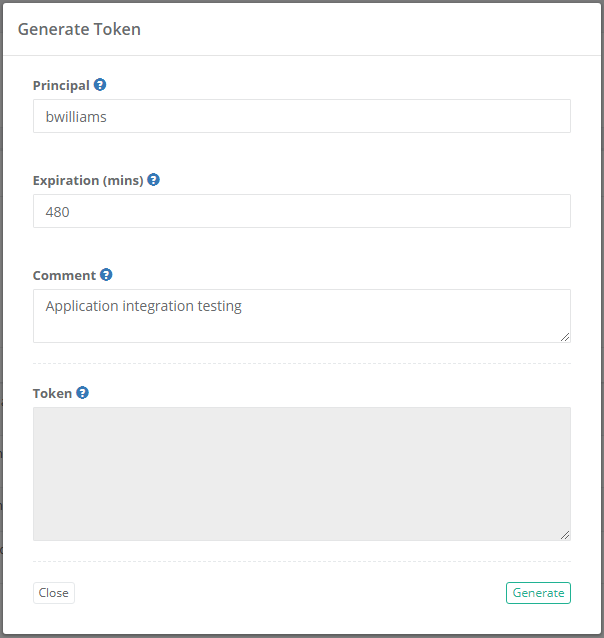604x638 pixels.
Task: Click the Comment label text
Action: click(64, 276)
